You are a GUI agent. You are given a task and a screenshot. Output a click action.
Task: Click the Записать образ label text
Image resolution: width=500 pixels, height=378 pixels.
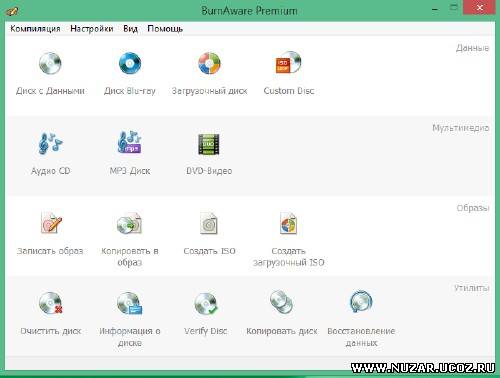tap(50, 251)
